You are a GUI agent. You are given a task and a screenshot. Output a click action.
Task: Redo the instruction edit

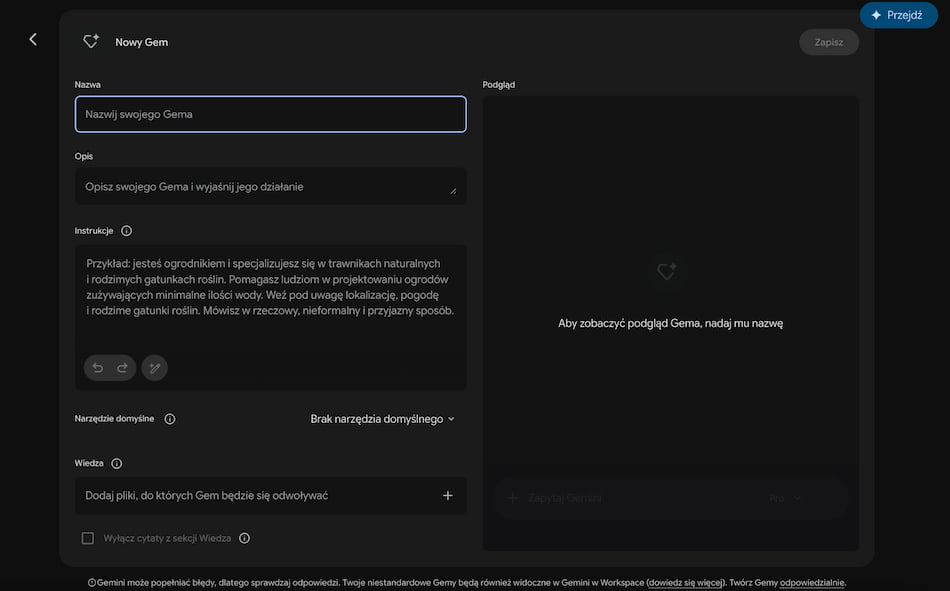click(122, 368)
